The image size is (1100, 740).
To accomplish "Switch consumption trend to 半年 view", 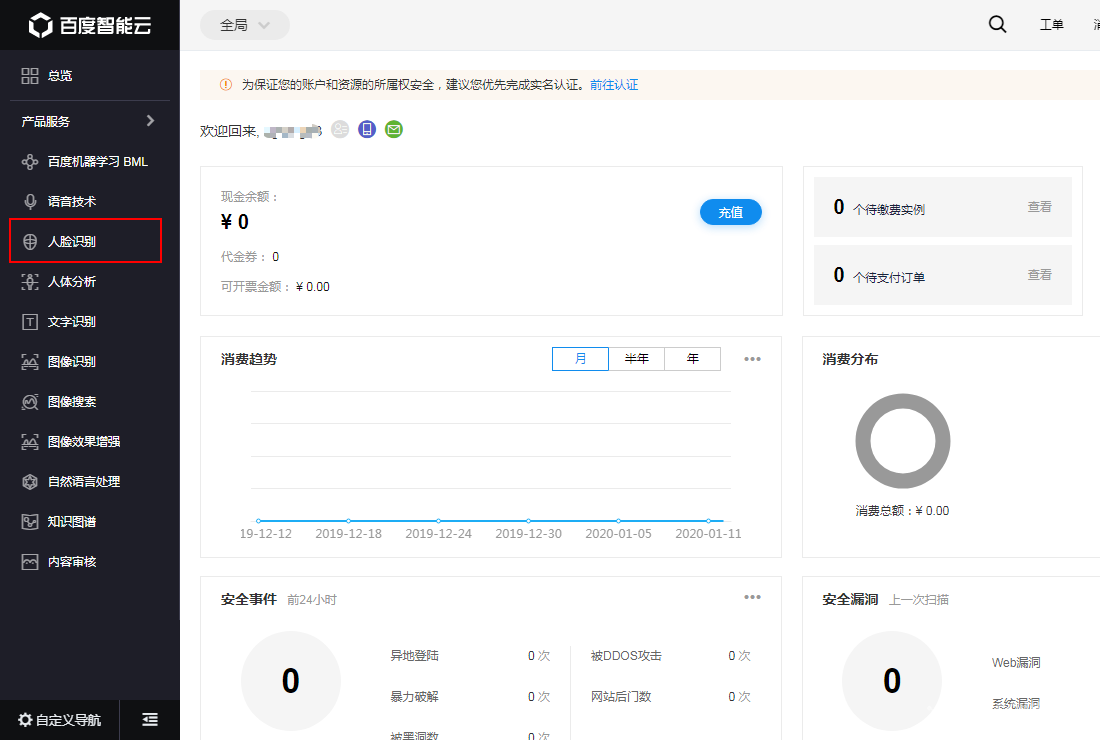I will point(637,358).
